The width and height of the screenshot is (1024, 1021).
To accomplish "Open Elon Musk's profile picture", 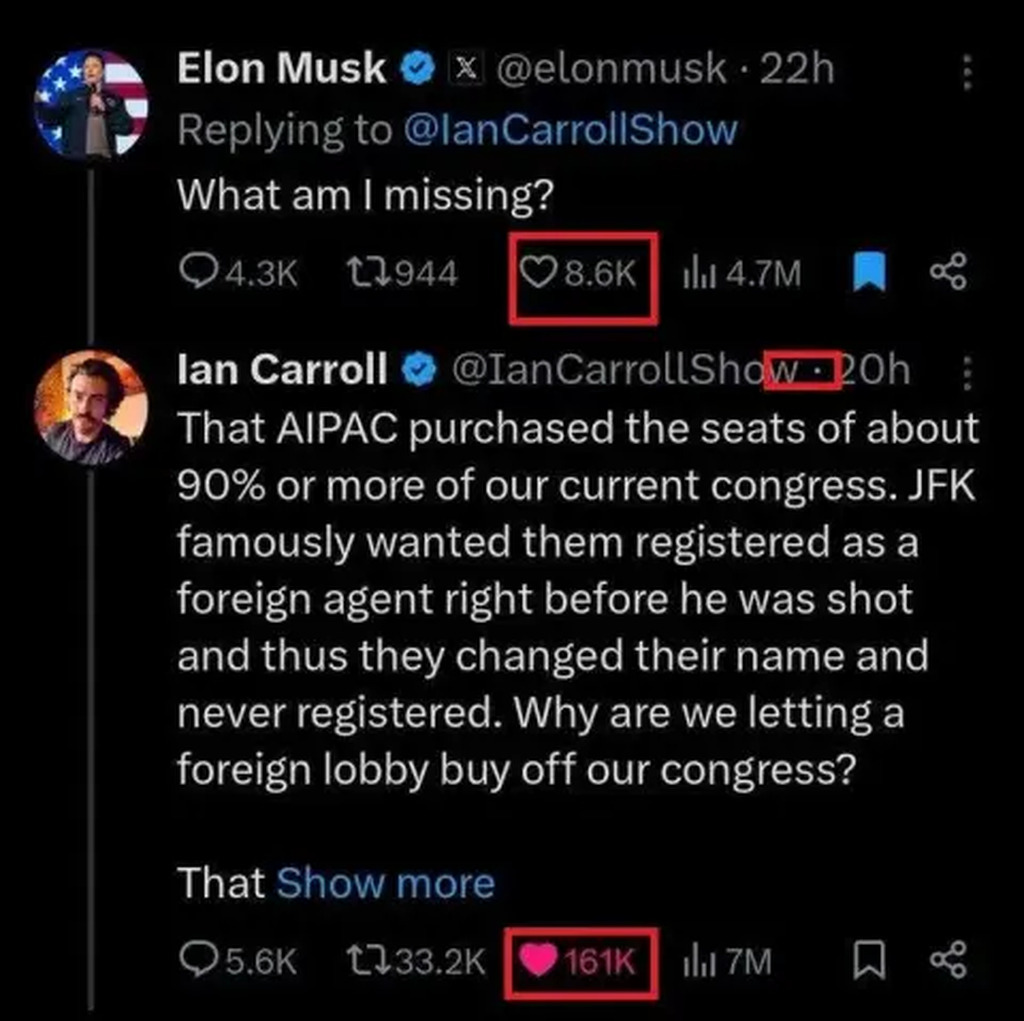I will pyautogui.click(x=91, y=104).
